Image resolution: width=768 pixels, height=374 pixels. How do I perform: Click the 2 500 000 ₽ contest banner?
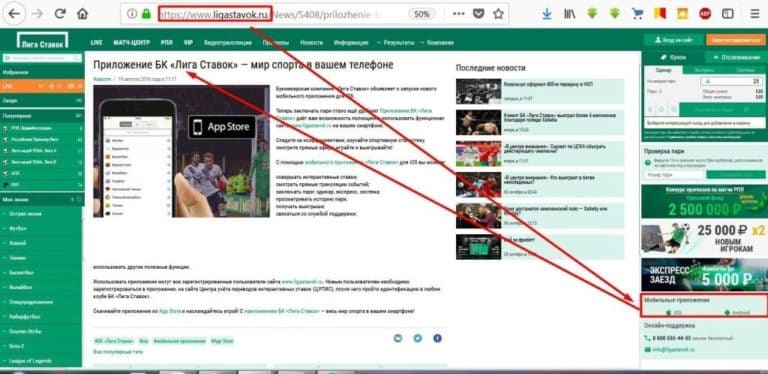[704, 202]
